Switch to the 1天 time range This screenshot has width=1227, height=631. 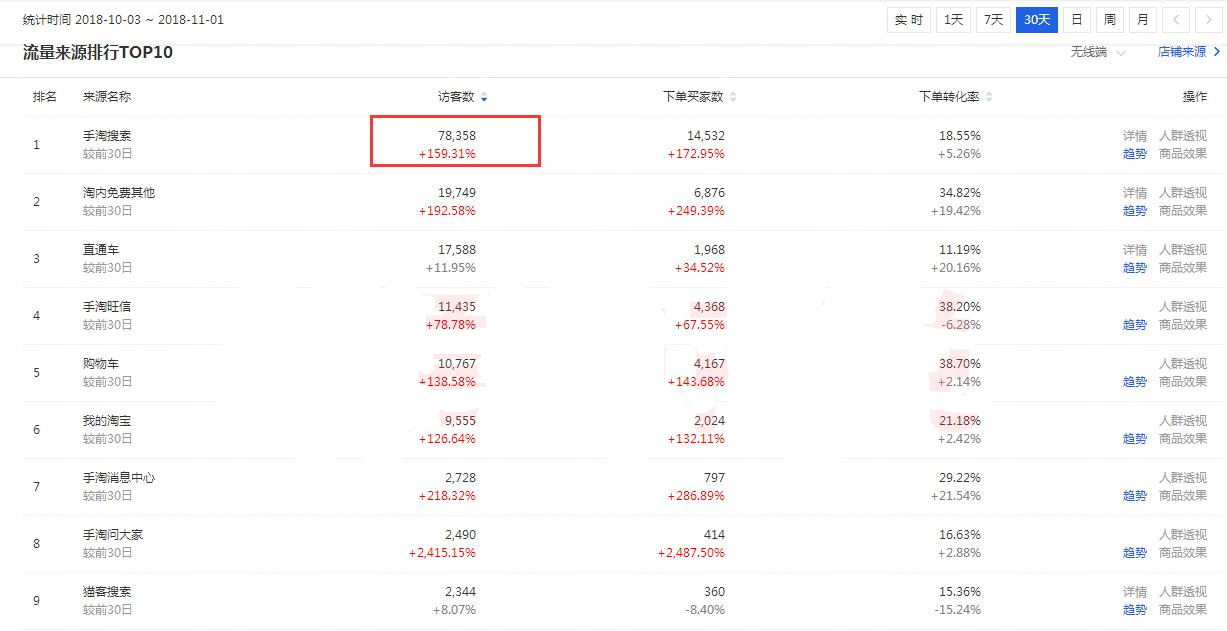click(954, 20)
